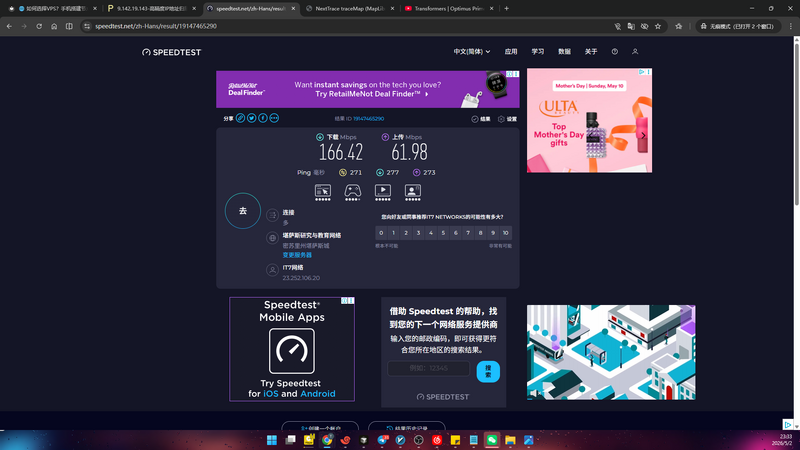Click the postal code input field
The image size is (800, 450).
[x=429, y=368]
